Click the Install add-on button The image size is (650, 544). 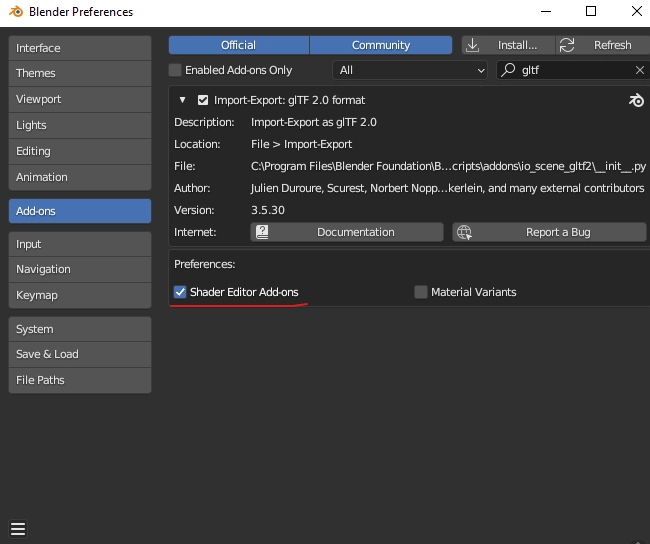[508, 45]
